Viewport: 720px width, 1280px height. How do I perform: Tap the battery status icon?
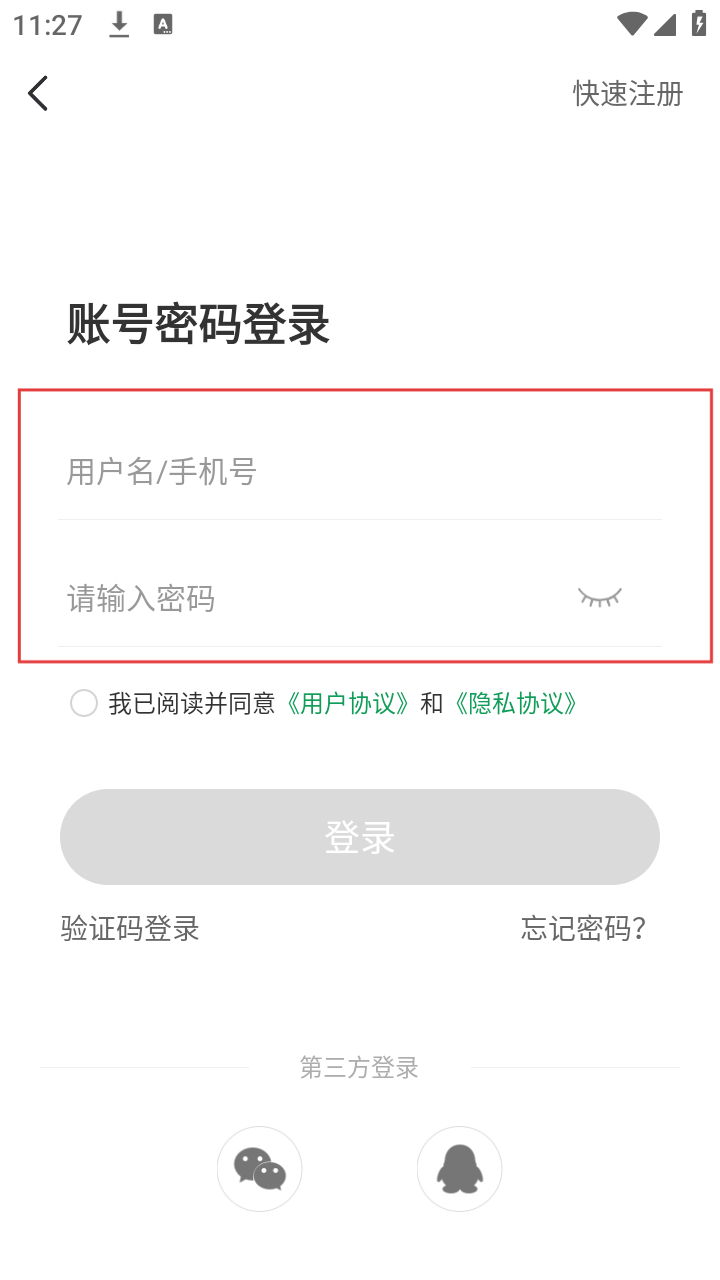699,24
